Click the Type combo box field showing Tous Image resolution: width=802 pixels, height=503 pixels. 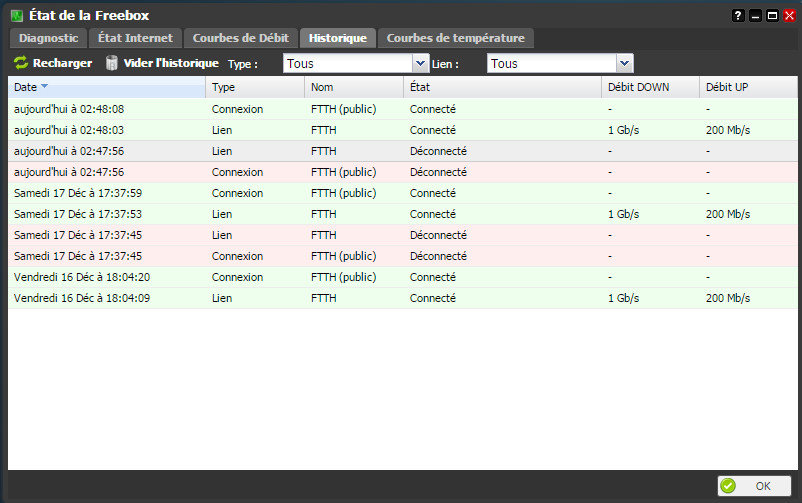coord(348,63)
